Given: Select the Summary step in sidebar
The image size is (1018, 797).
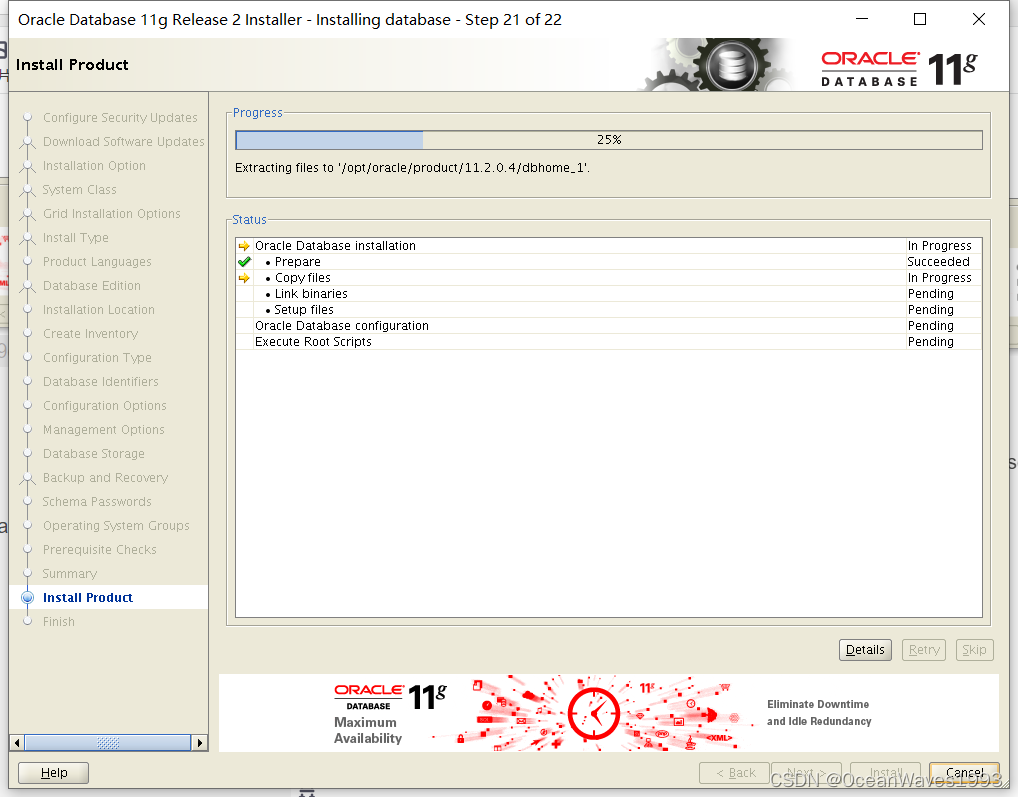Looking at the screenshot, I should click(x=69, y=574).
